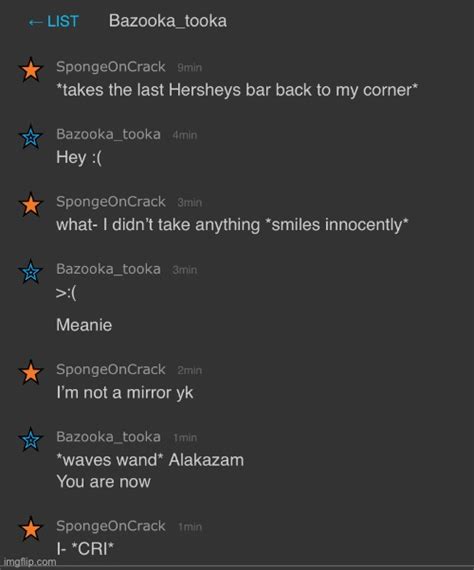Open SpongeOnCrack username on 'smiles innocently' message

pos(111,202)
